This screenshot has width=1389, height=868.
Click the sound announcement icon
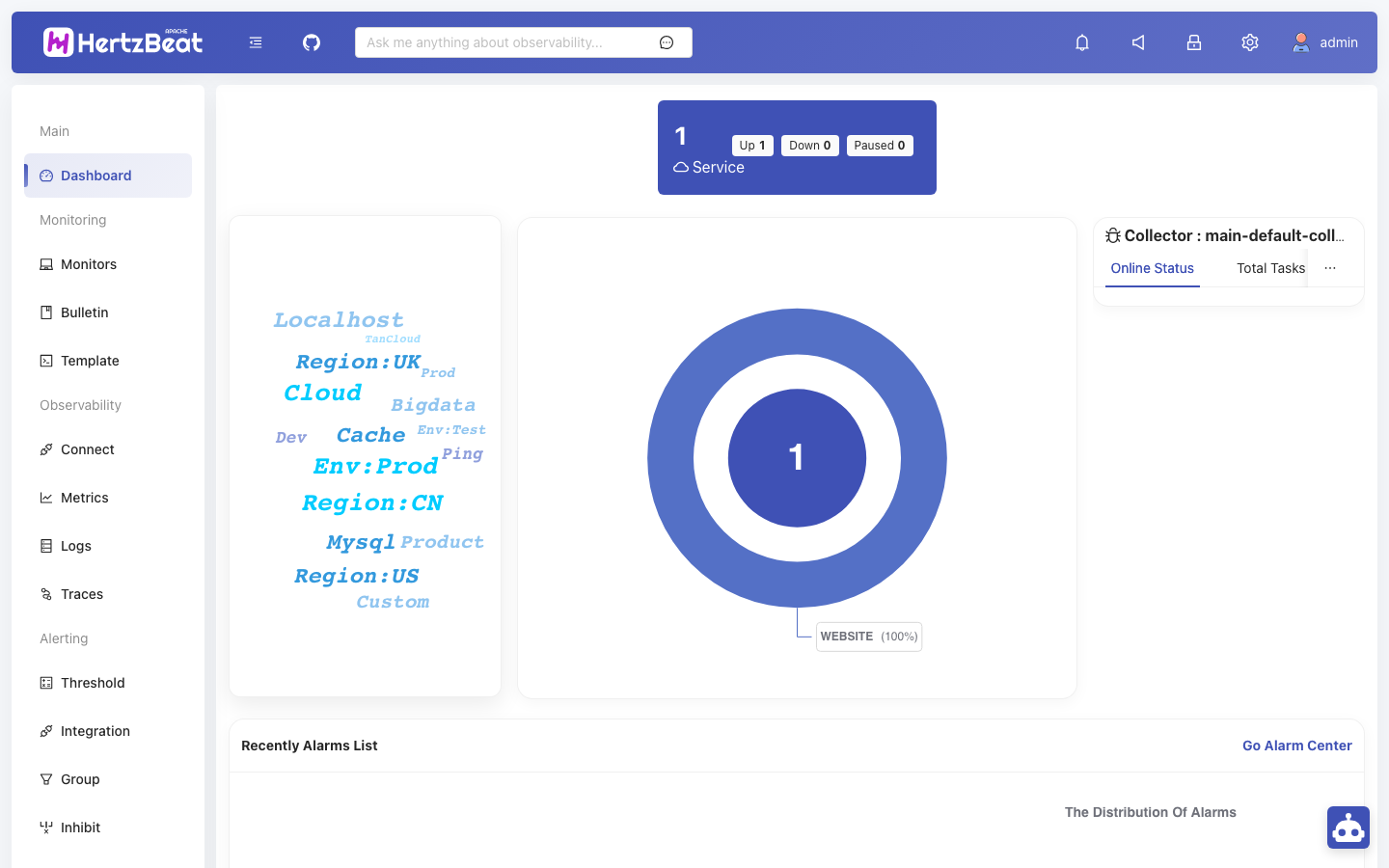1138,42
